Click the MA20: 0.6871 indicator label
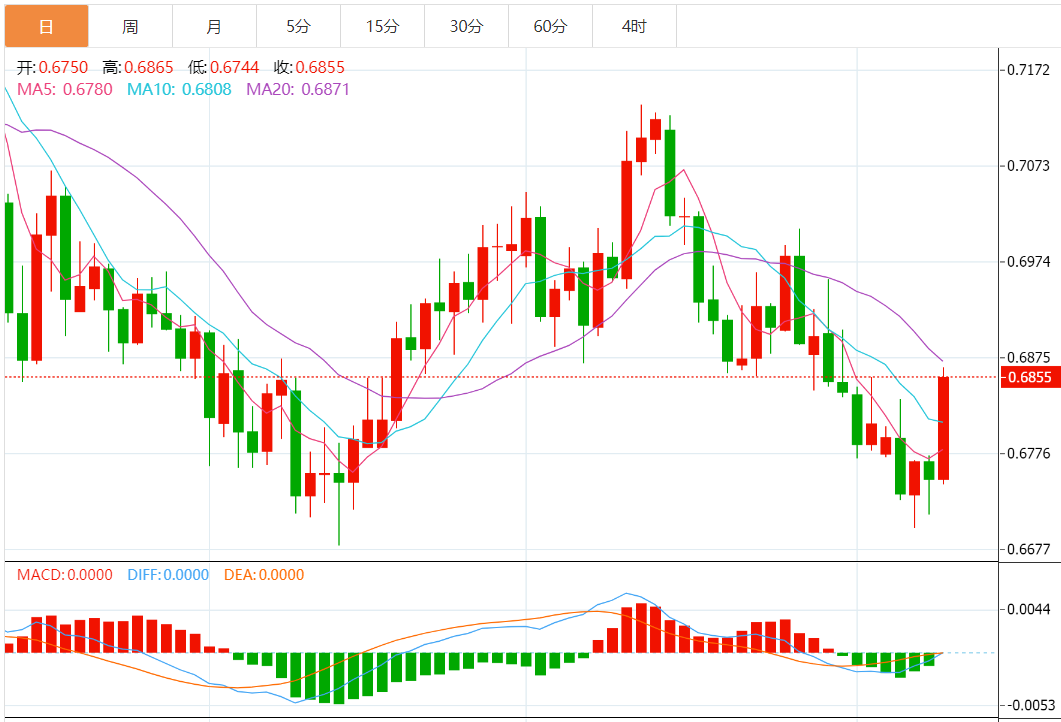The image size is (1061, 722). click(298, 89)
